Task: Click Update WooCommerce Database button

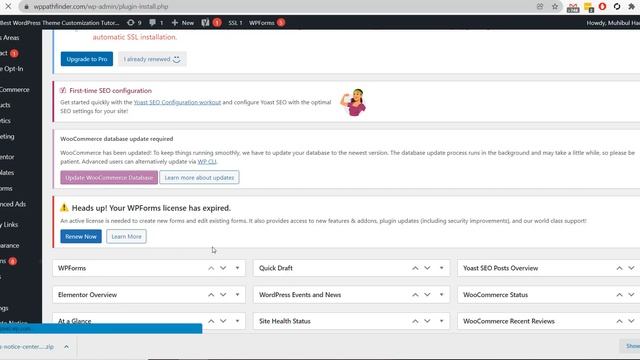Action: (109, 178)
